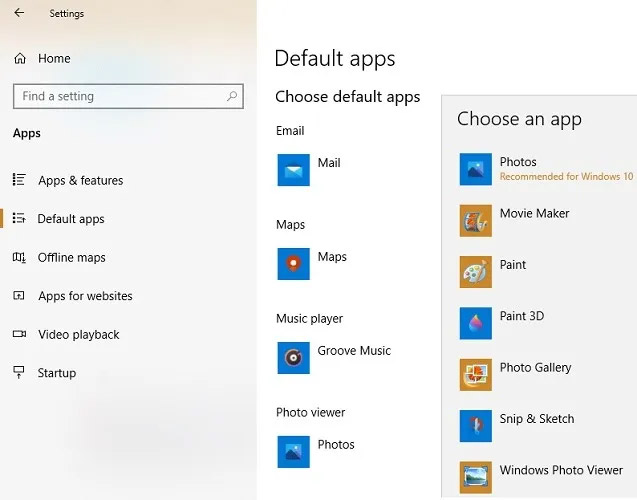Click the Groove Music app icon
Viewport: 637px width, 500px height.
[293, 358]
